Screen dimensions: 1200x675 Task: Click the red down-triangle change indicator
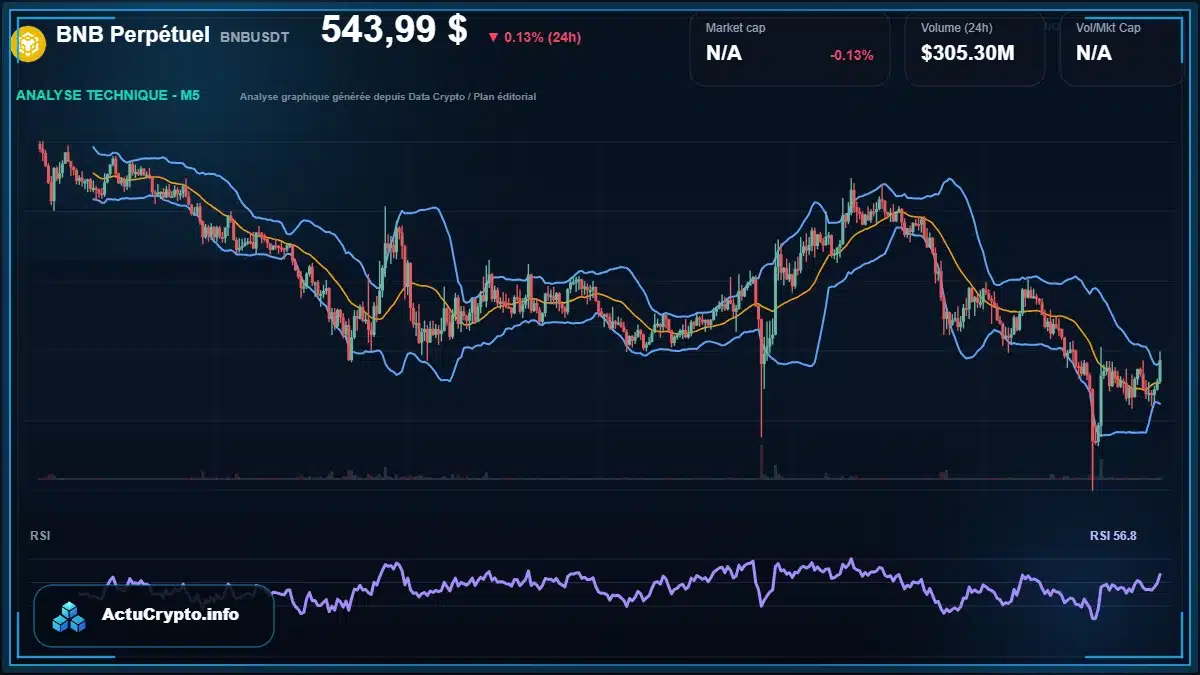[493, 38]
